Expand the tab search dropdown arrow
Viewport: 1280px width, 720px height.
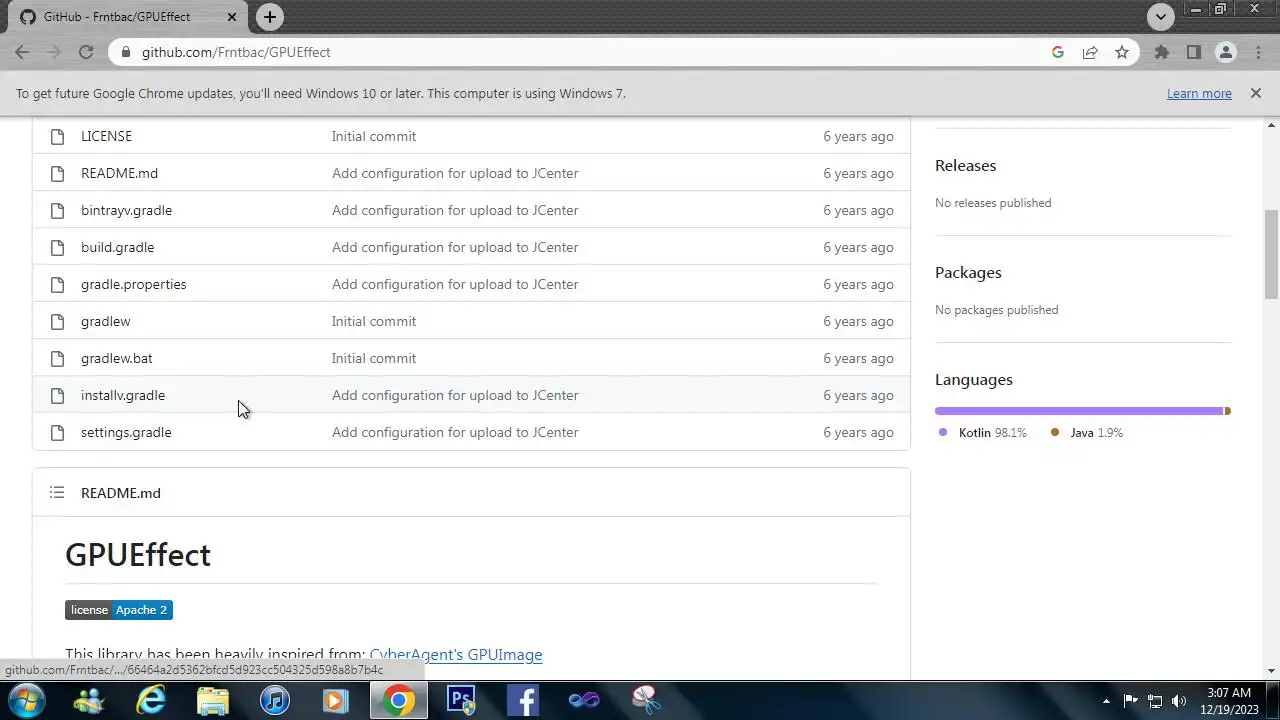pyautogui.click(x=1160, y=17)
